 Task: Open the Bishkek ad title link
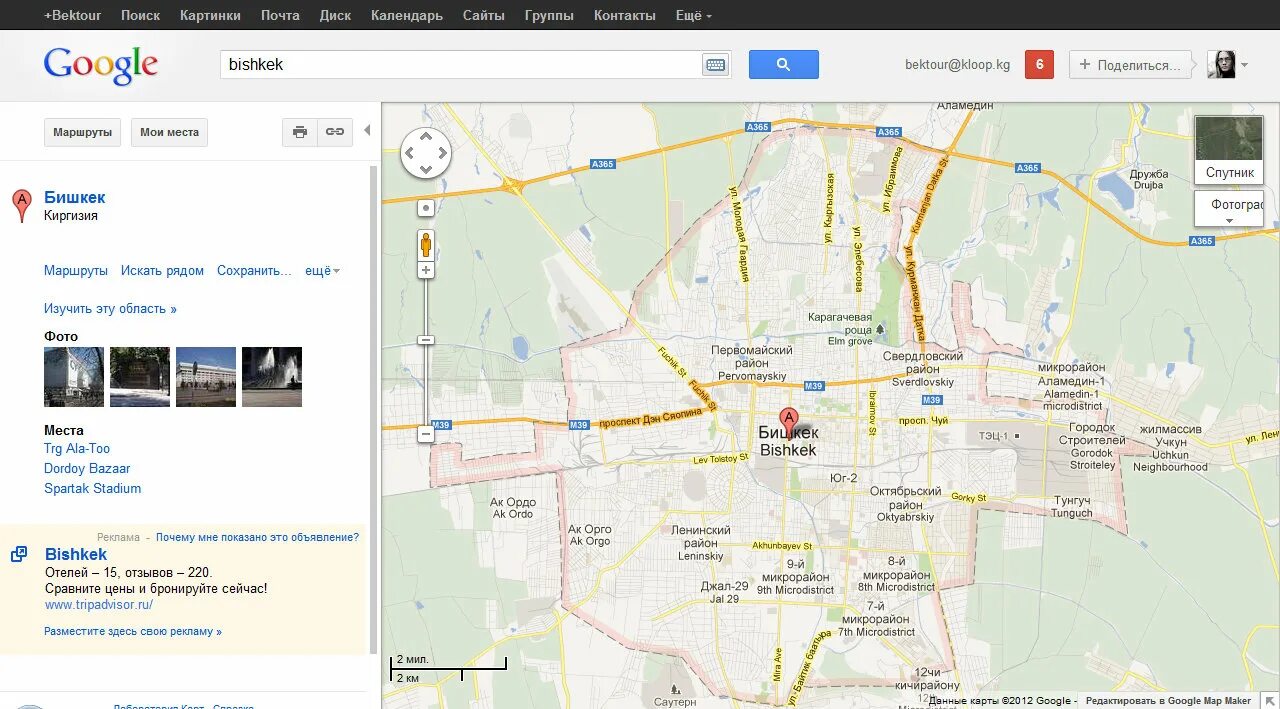coord(76,554)
